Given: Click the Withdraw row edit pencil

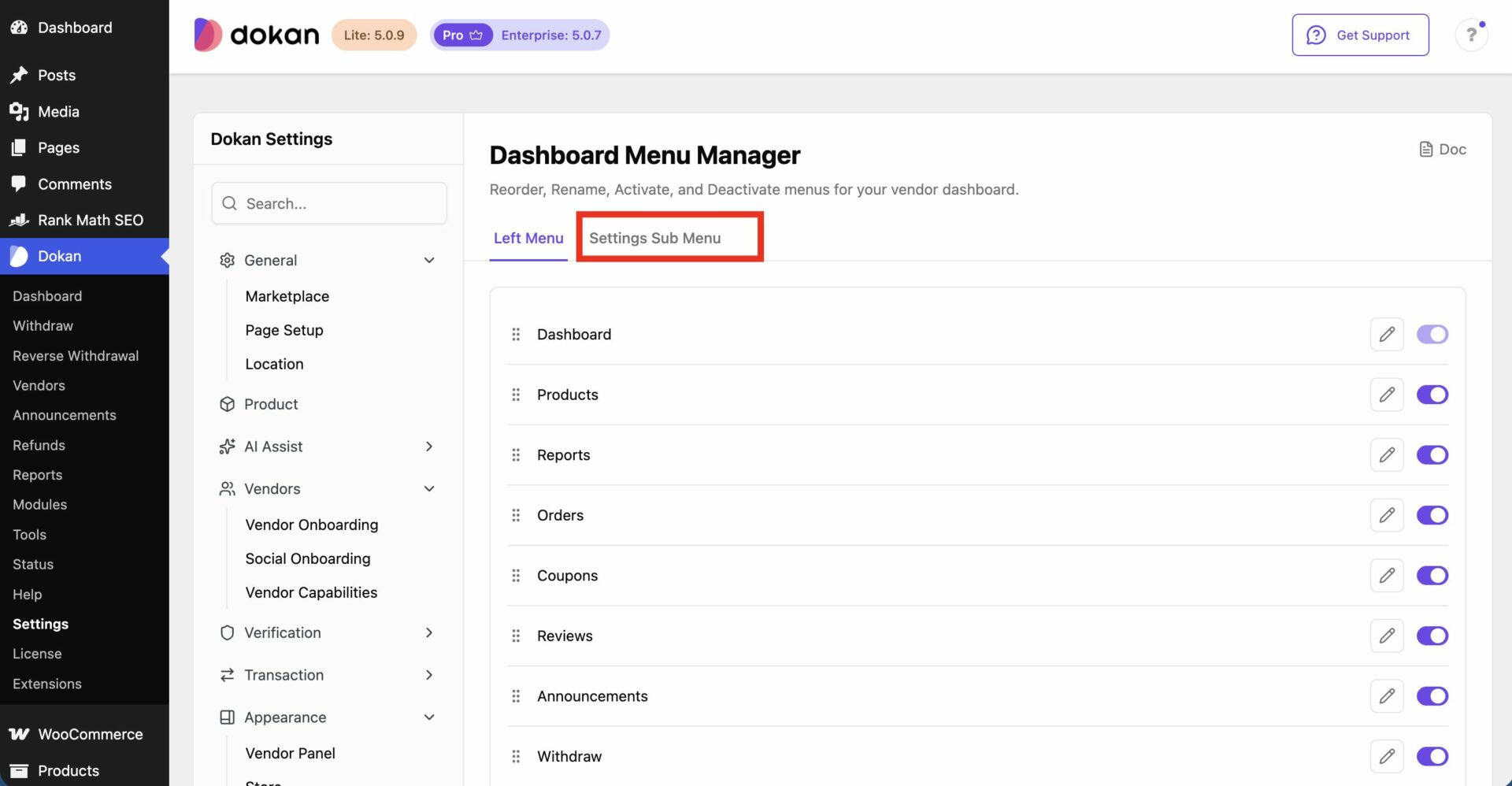Looking at the screenshot, I should 1387,756.
